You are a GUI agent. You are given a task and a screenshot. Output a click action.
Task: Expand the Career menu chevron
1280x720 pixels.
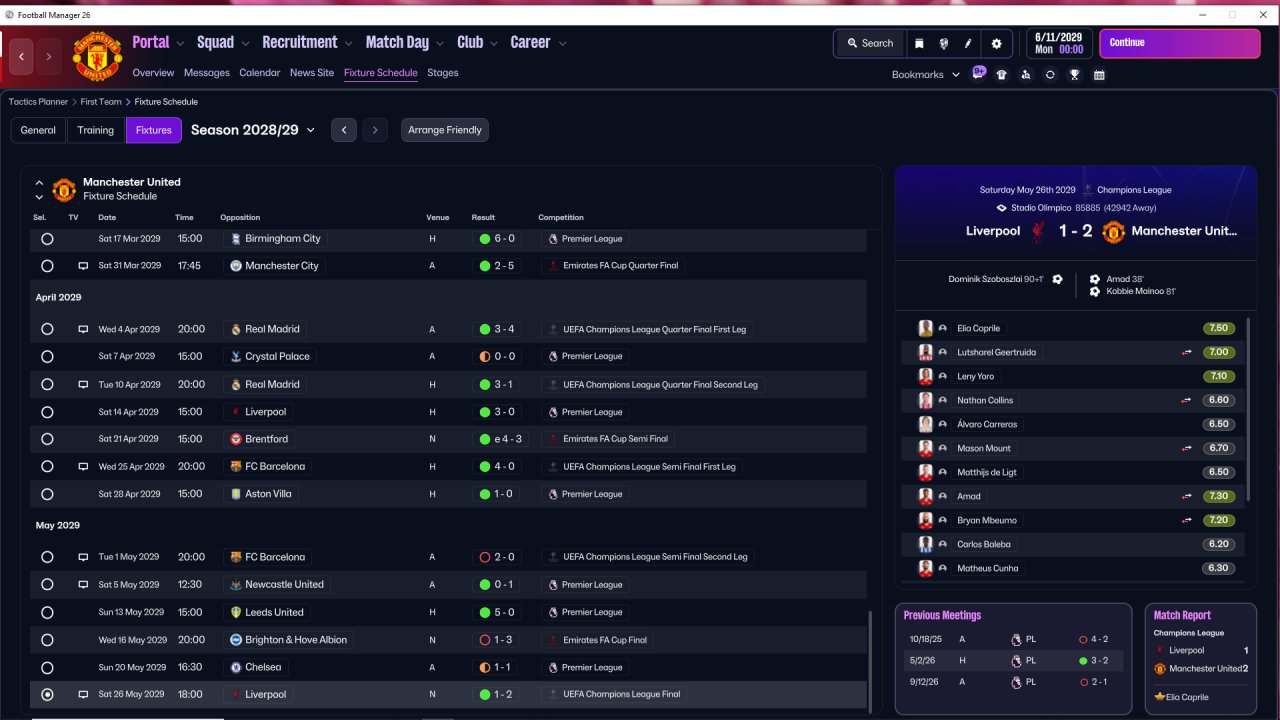(x=562, y=43)
